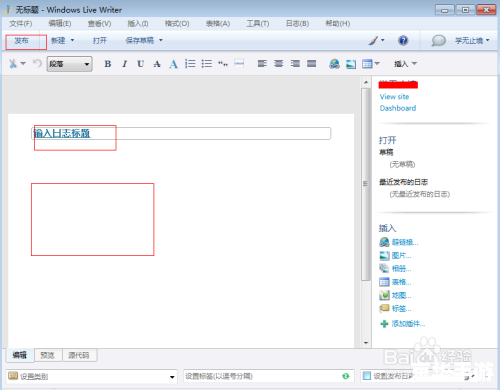
Task: Open the 日志(B) menu
Action: point(297,24)
